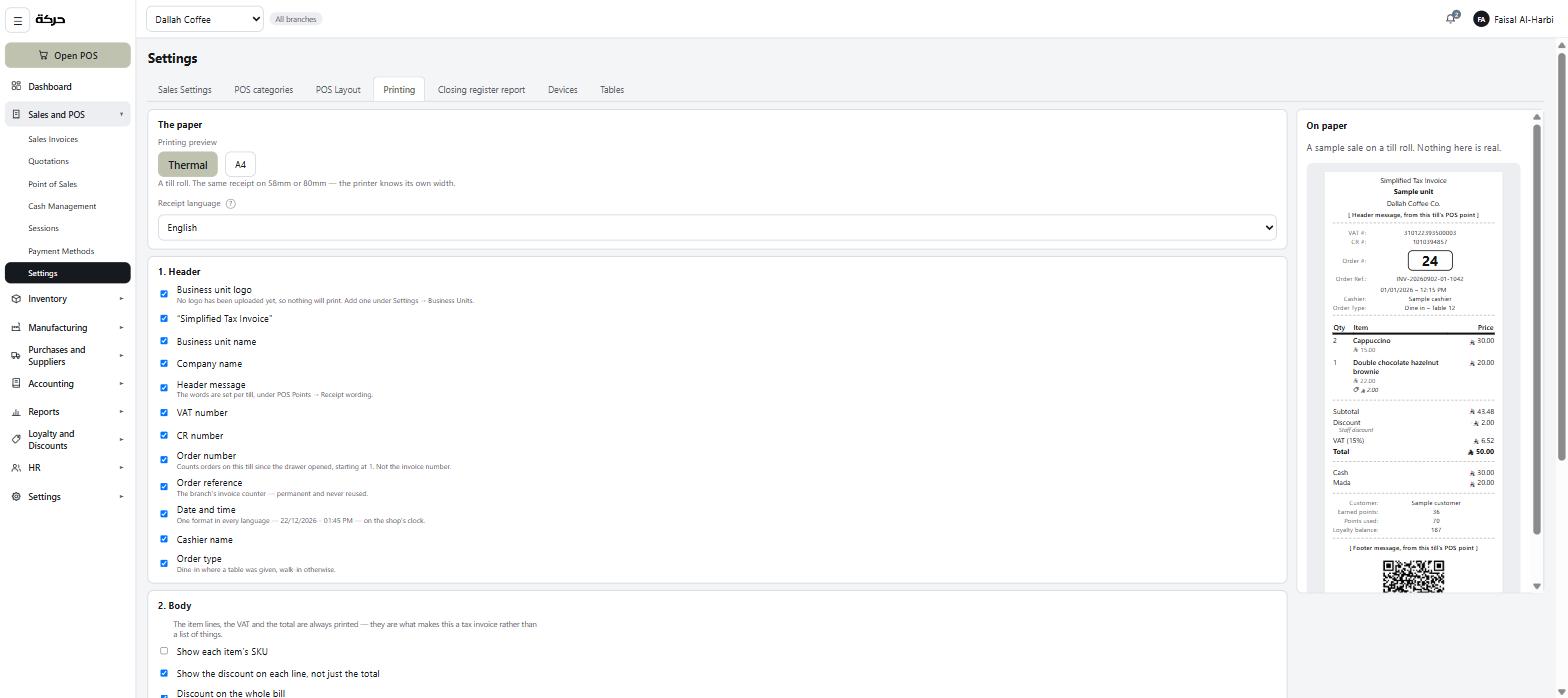
Task: Expand Purchases and Suppliers submenu arrow
Action: click(x=121, y=355)
